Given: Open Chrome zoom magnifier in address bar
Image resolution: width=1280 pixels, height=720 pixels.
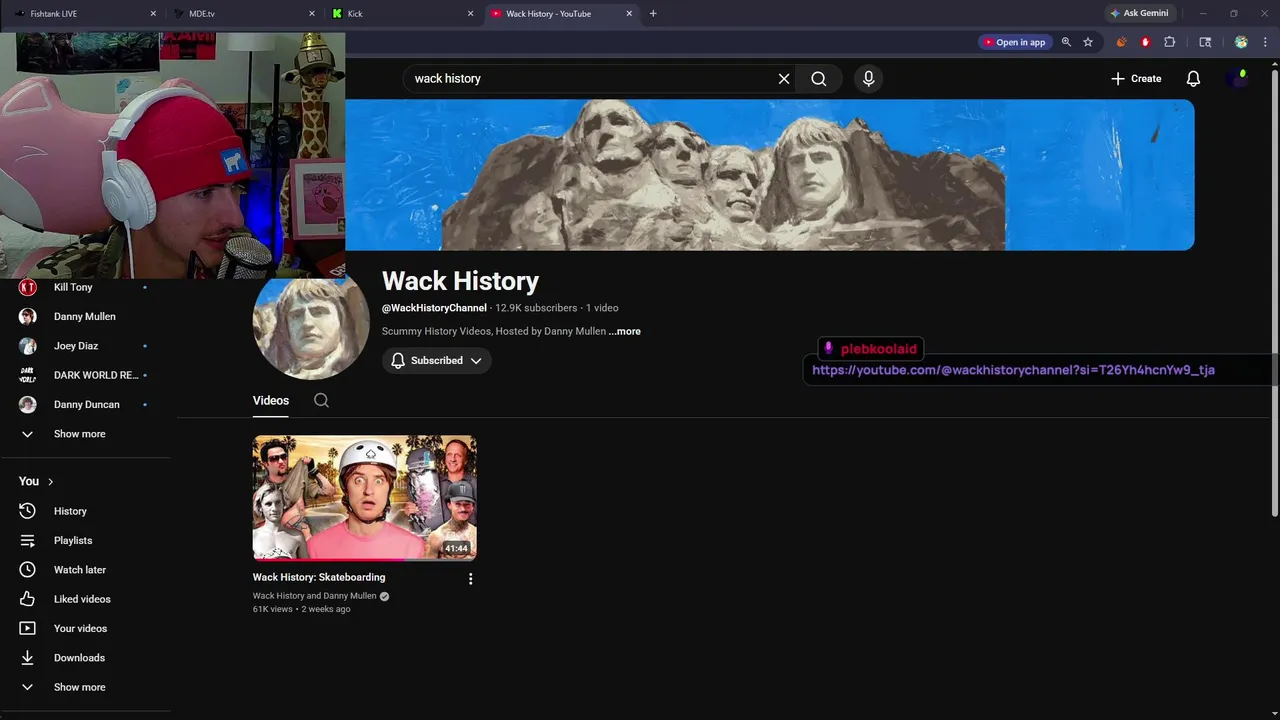Looking at the screenshot, I should pyautogui.click(x=1066, y=42).
